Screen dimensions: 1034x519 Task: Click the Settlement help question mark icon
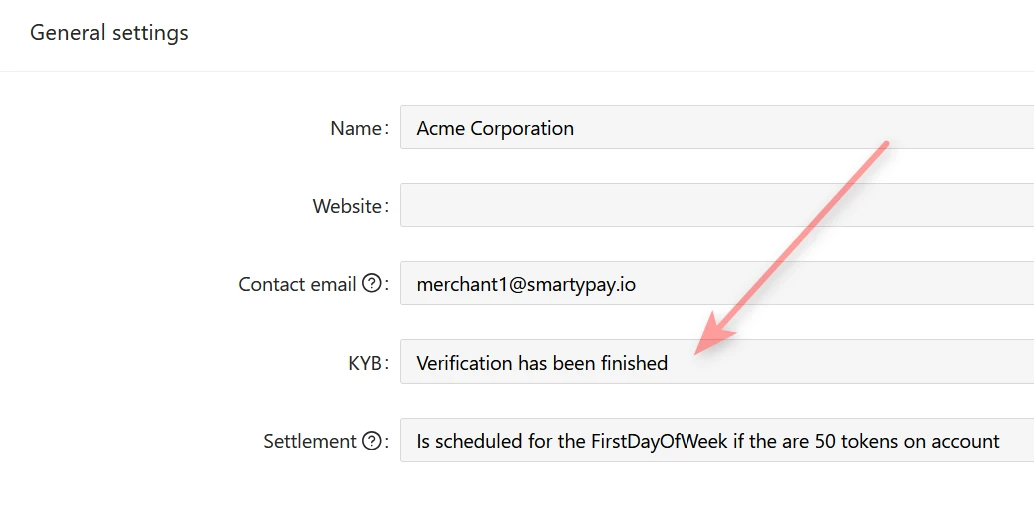click(372, 441)
